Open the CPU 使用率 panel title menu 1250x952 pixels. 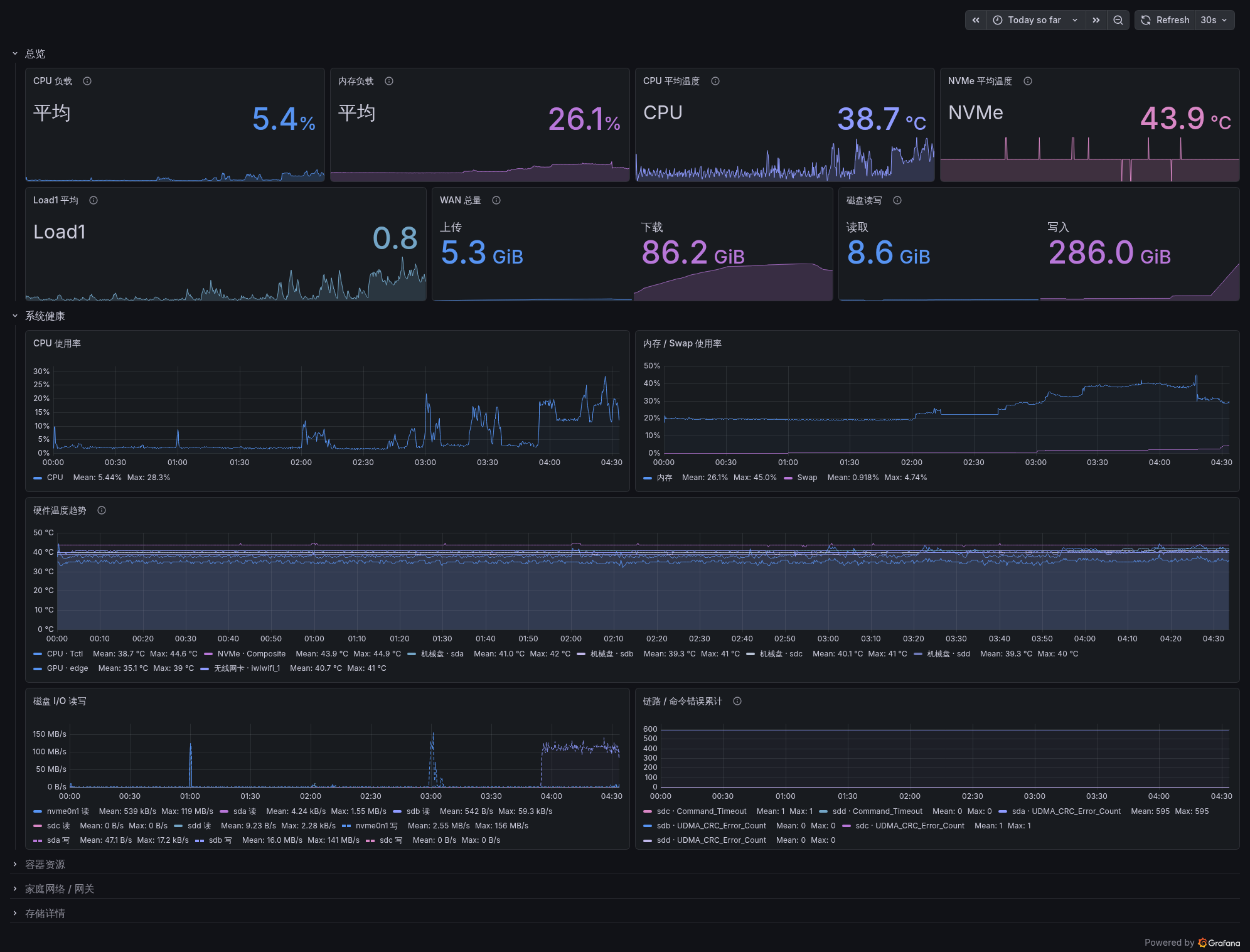click(57, 343)
